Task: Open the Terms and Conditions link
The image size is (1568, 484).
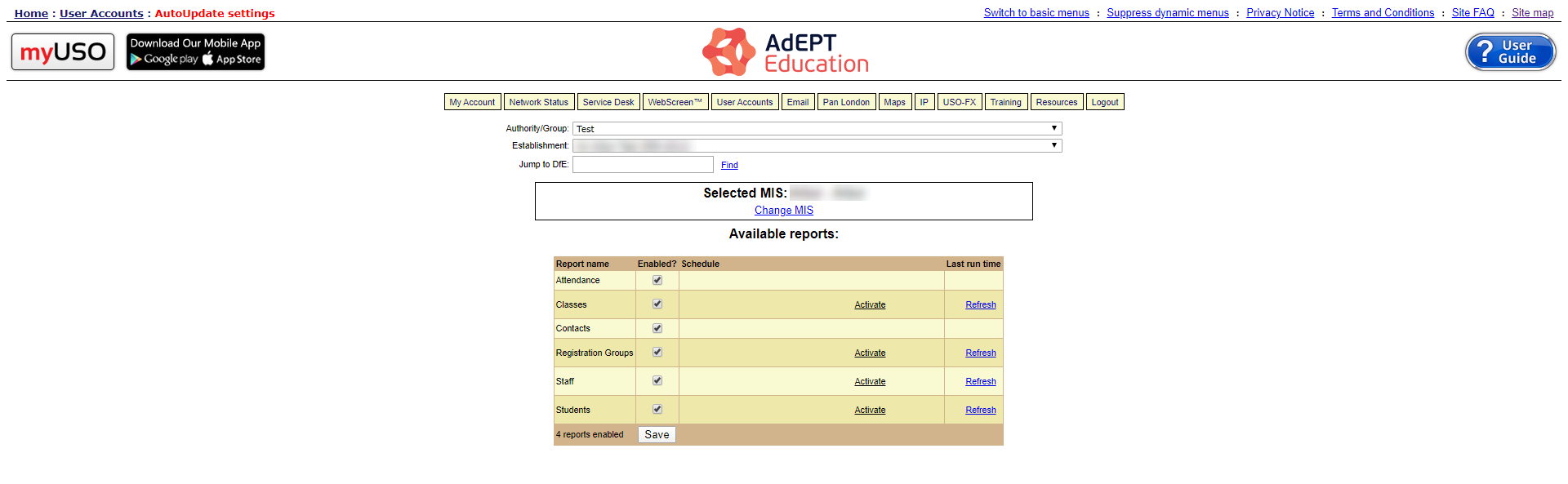Action: (x=1383, y=12)
